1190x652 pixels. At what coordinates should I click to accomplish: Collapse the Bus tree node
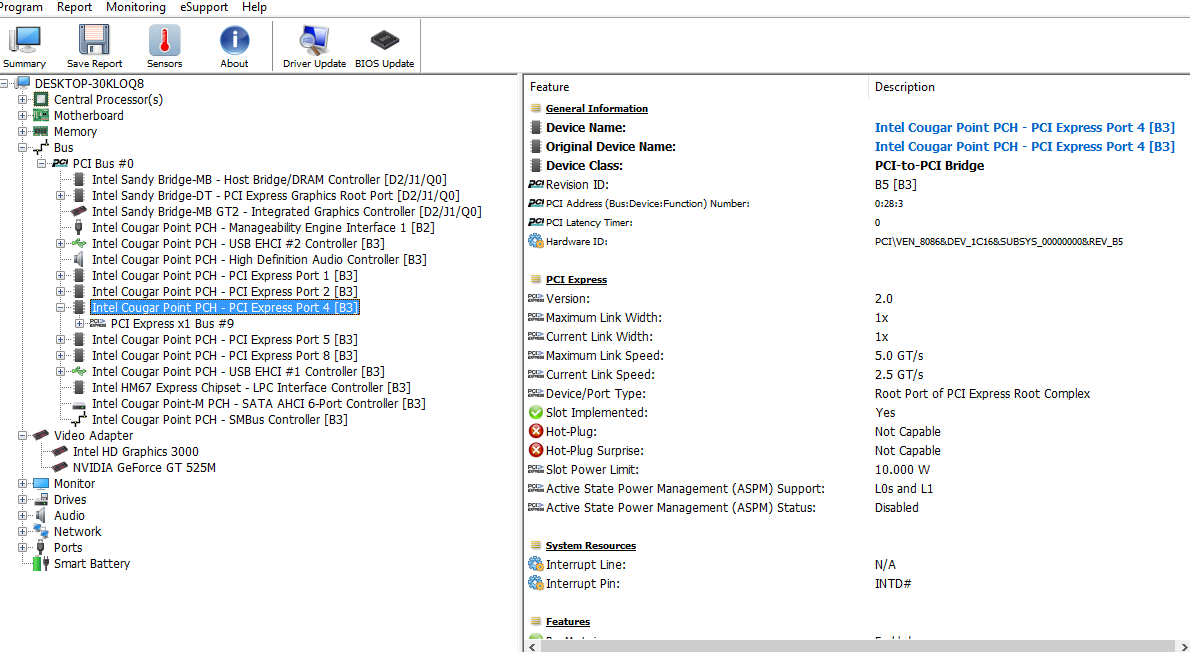(23, 148)
